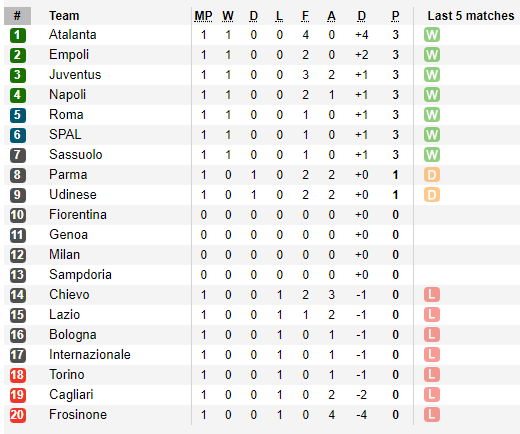Sort by the MP matches played header
The height and width of the screenshot is (434, 520).
[x=203, y=16]
